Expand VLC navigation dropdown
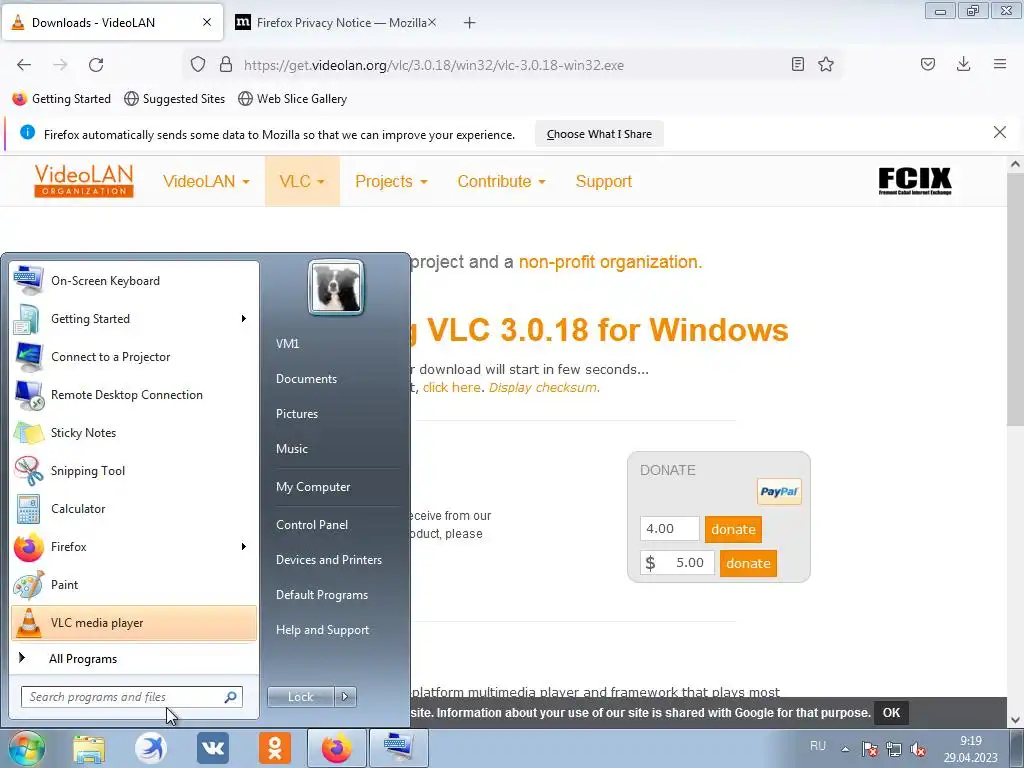The width and height of the screenshot is (1024, 768). pyautogui.click(x=302, y=182)
